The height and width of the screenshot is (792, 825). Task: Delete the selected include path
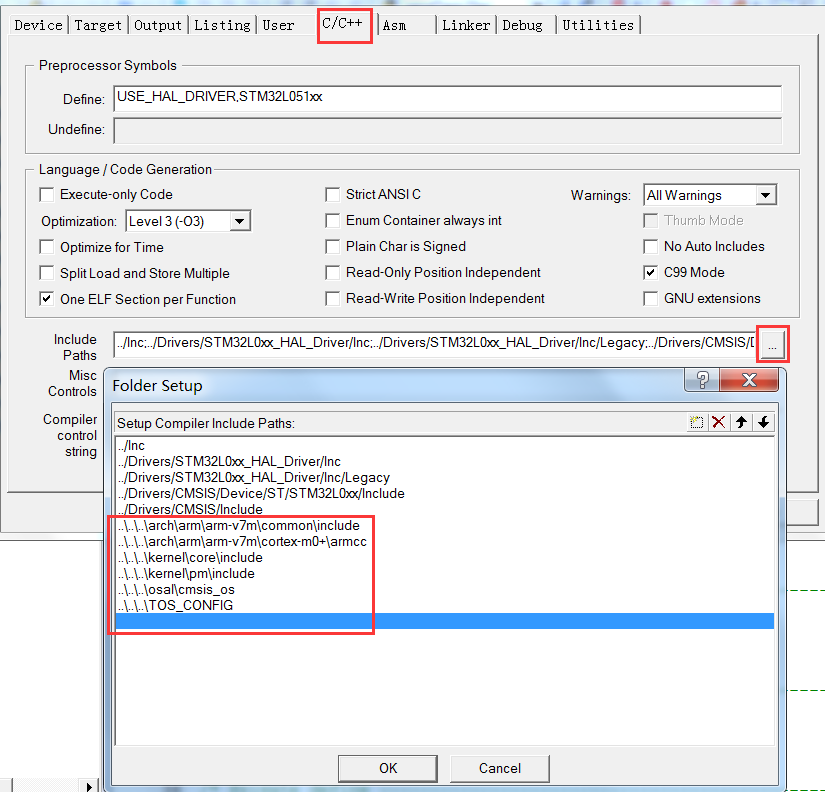click(x=718, y=422)
